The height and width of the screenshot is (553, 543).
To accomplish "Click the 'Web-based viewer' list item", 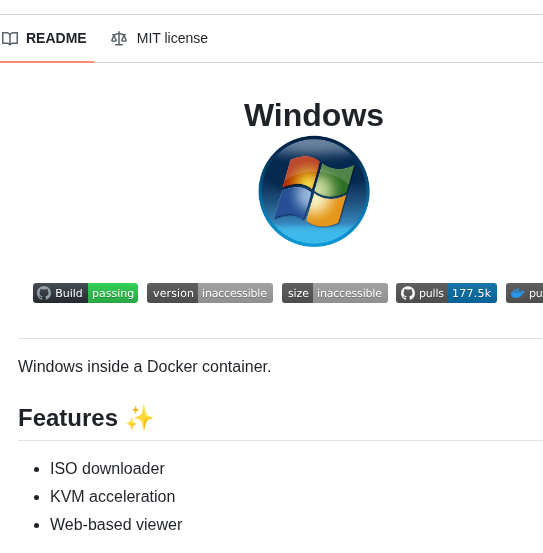I will (116, 524).
